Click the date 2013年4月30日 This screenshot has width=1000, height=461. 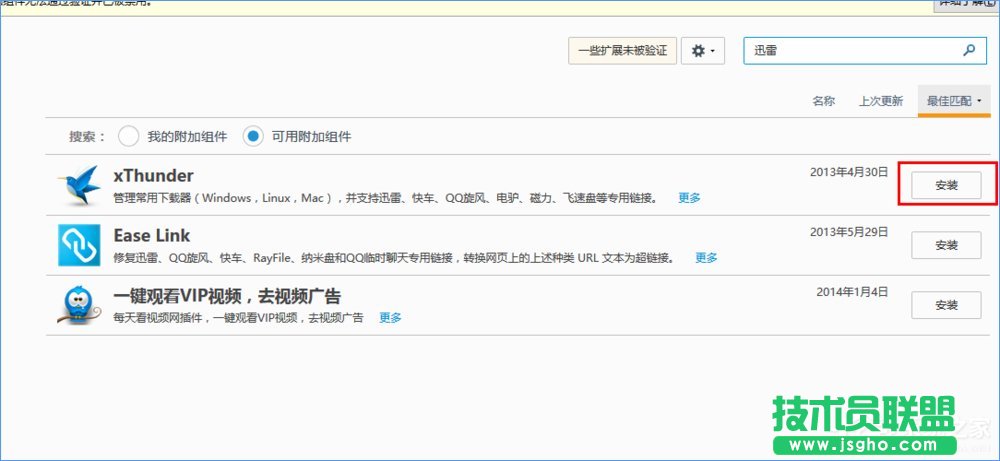click(x=849, y=172)
